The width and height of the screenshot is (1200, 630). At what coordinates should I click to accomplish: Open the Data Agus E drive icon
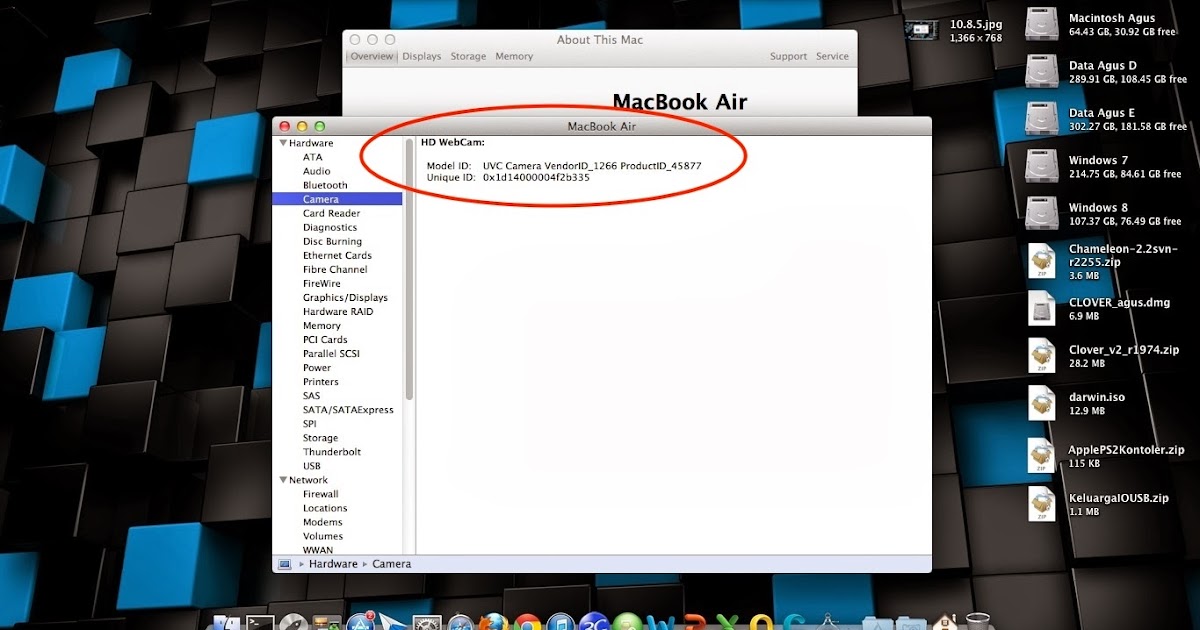[x=1042, y=119]
